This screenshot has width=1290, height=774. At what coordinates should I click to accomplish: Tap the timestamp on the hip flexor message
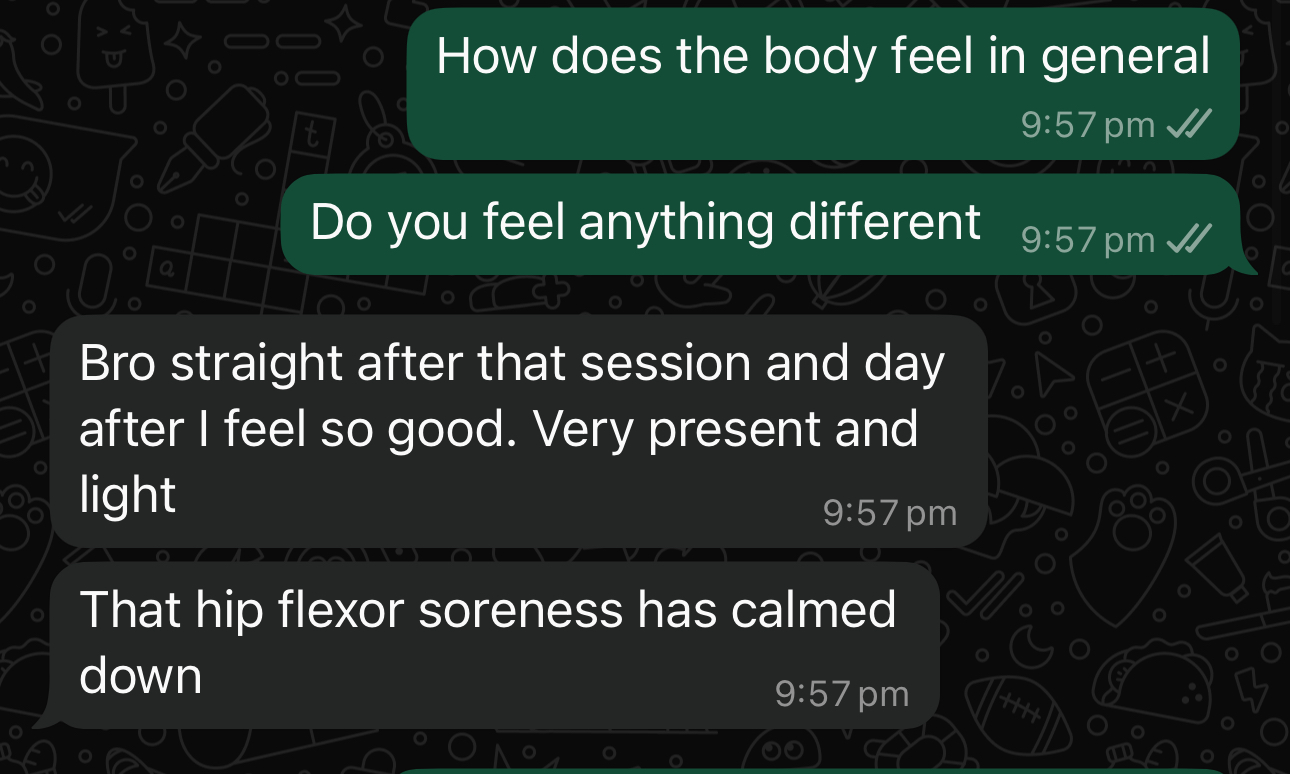click(842, 693)
